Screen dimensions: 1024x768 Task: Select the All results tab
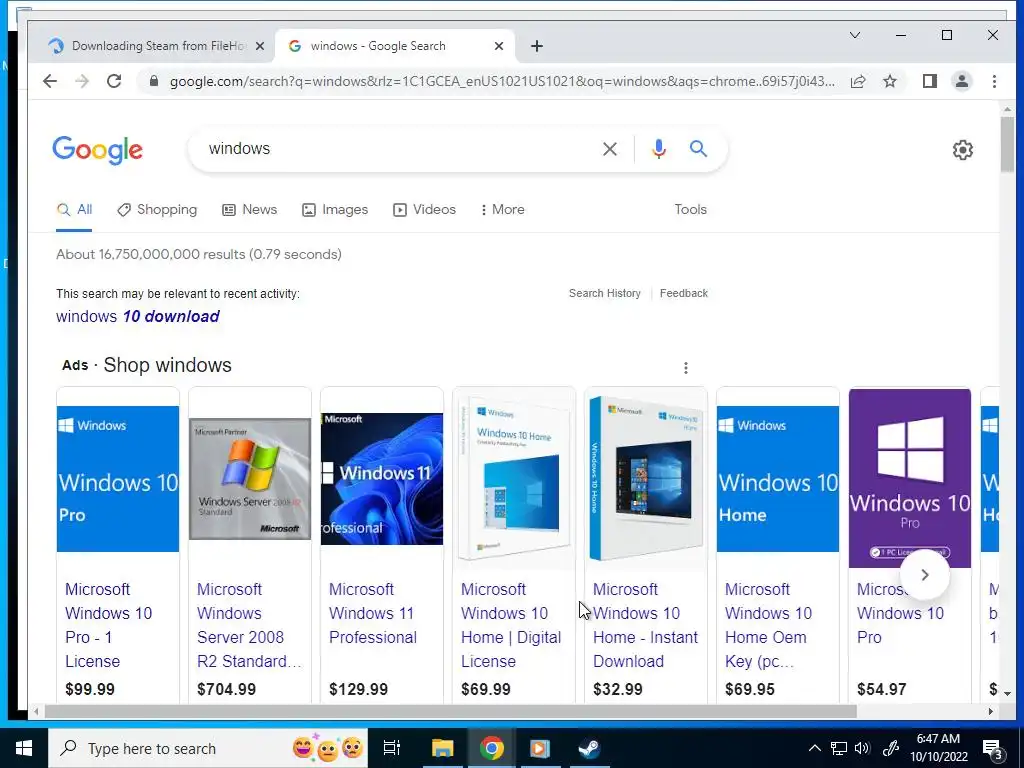click(74, 210)
